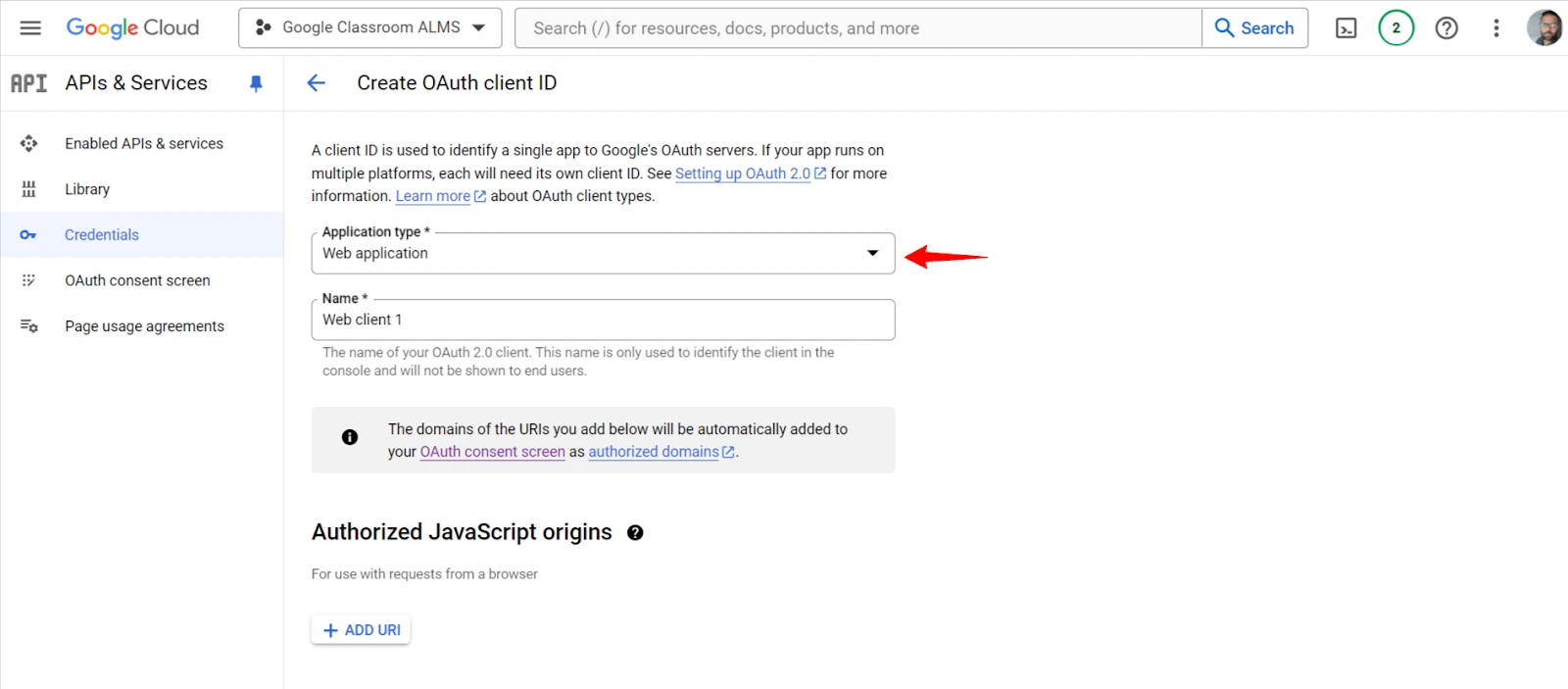Click text 'For use with requests from a browser'

tap(424, 574)
